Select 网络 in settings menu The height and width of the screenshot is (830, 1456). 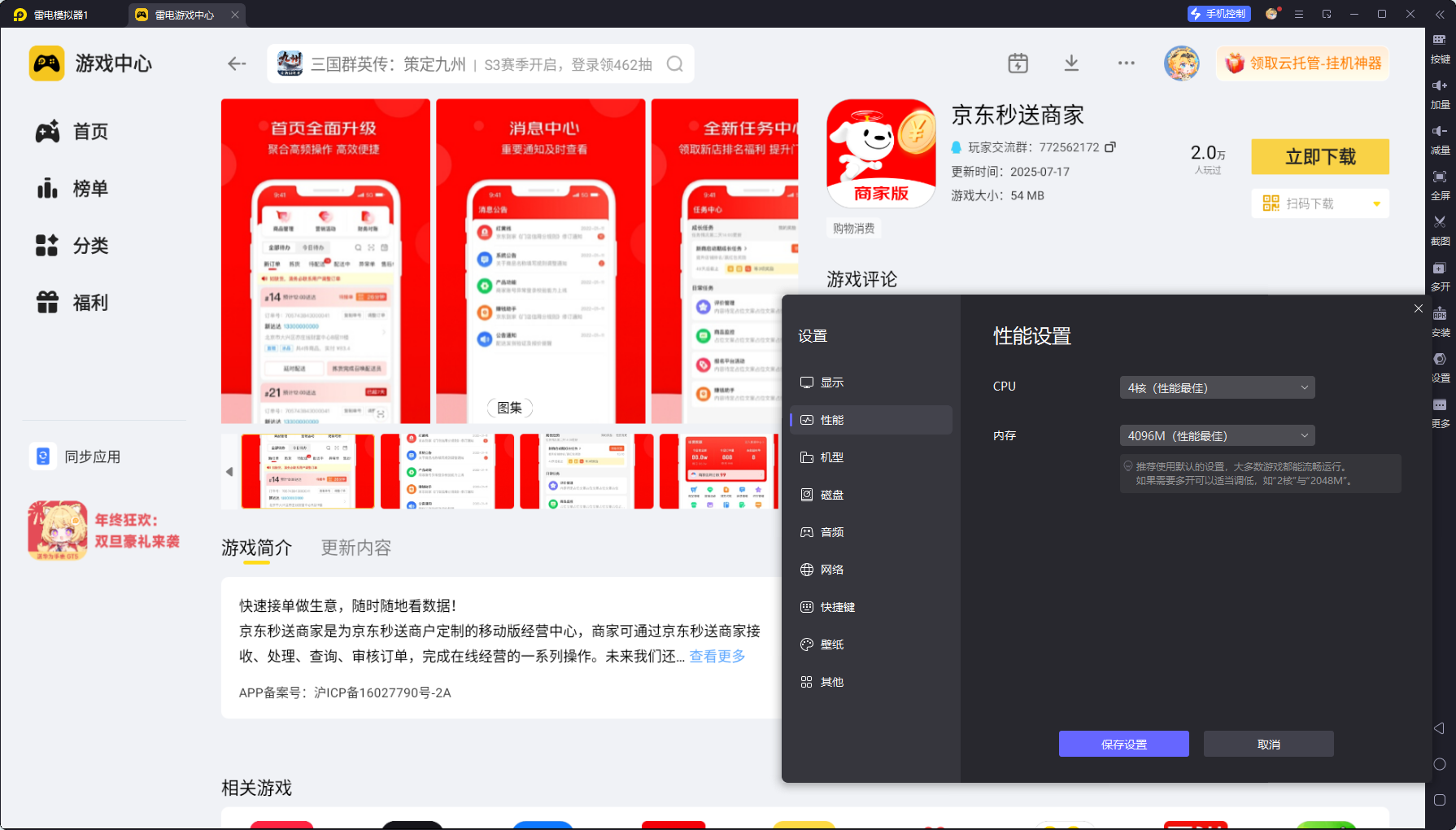(x=871, y=570)
